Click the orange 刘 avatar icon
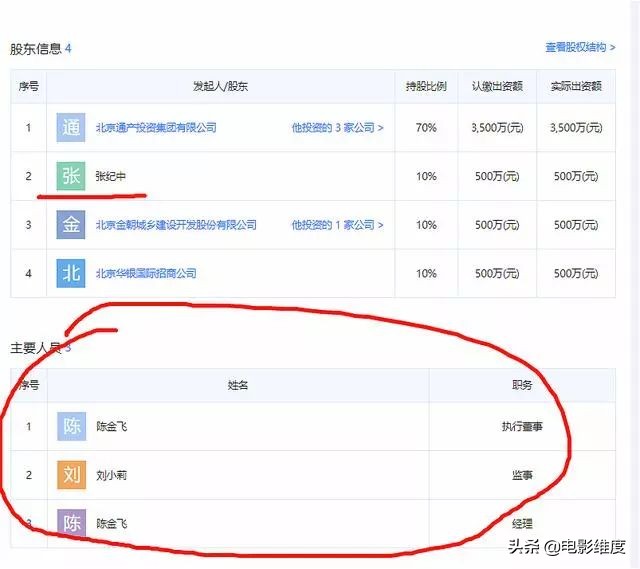Viewport: 640px width, 569px height. (x=71, y=475)
